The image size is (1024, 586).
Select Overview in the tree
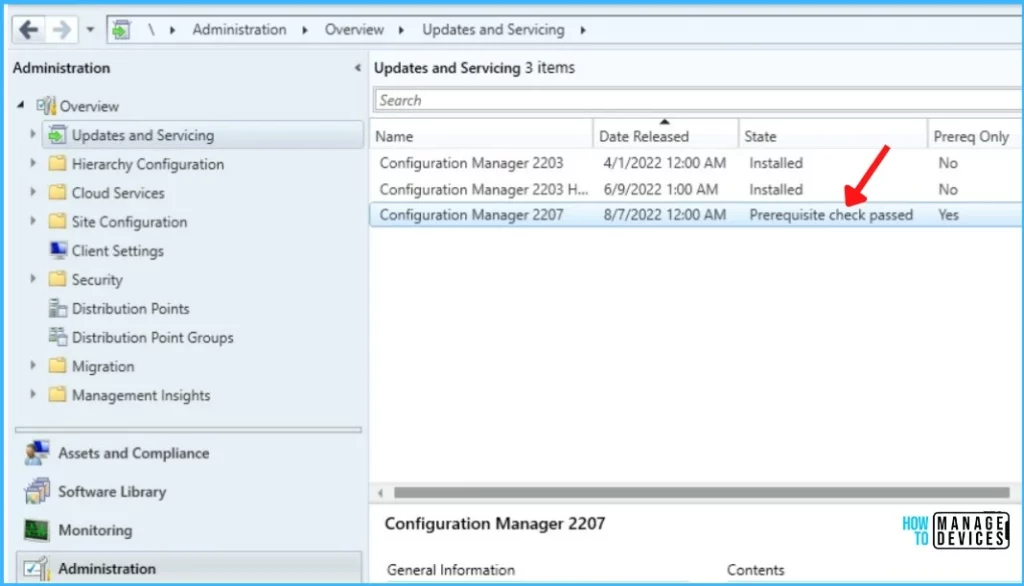pyautogui.click(x=89, y=106)
